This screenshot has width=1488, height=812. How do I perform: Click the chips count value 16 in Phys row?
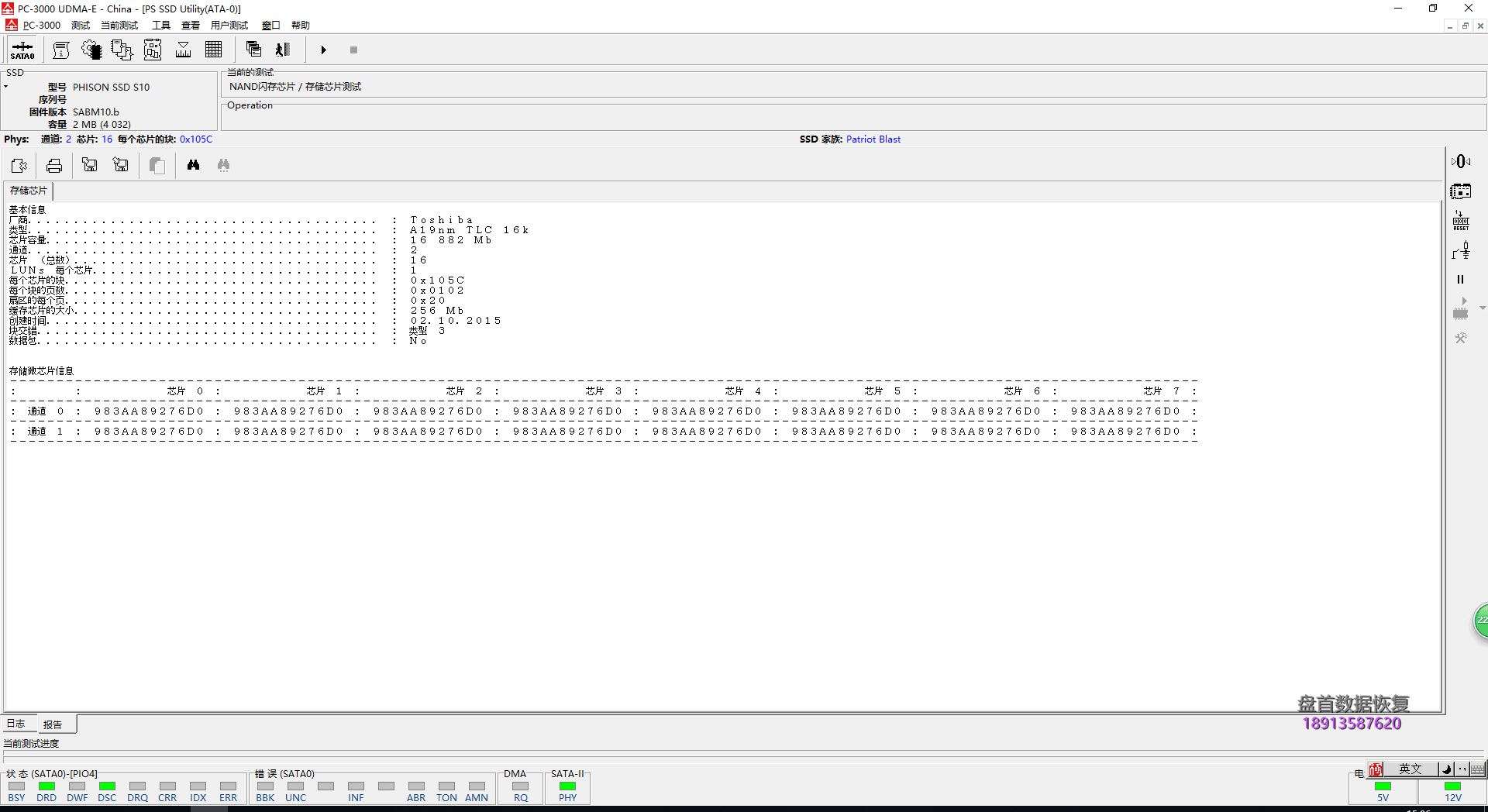[x=107, y=139]
